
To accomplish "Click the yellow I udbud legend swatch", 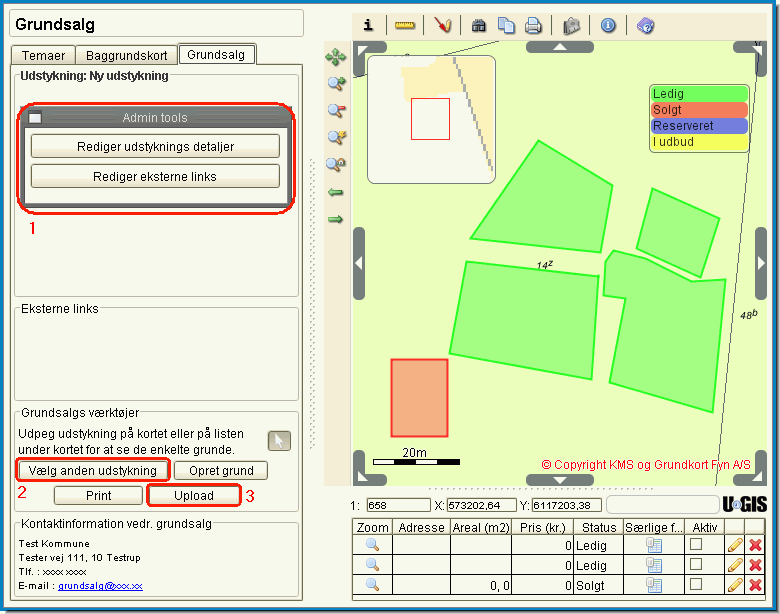I will 699,142.
